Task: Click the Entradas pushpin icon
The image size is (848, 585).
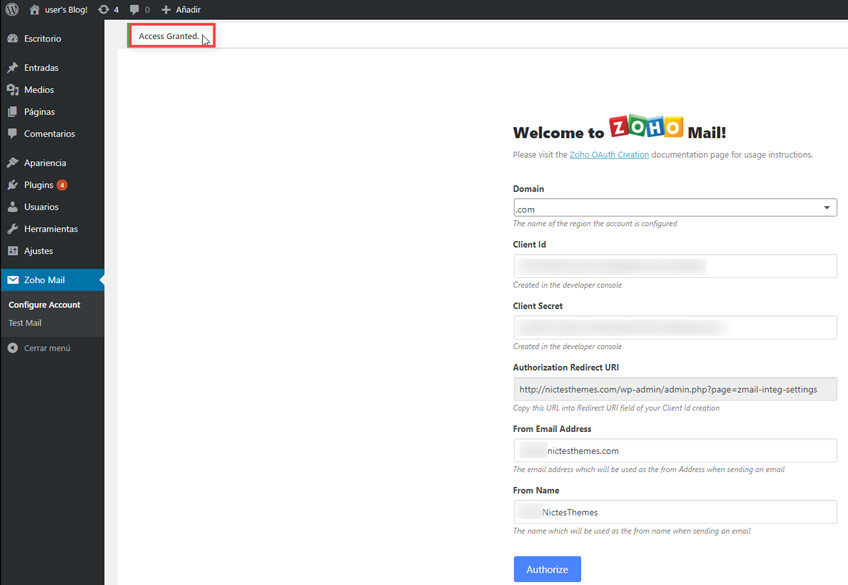Action: (x=13, y=68)
